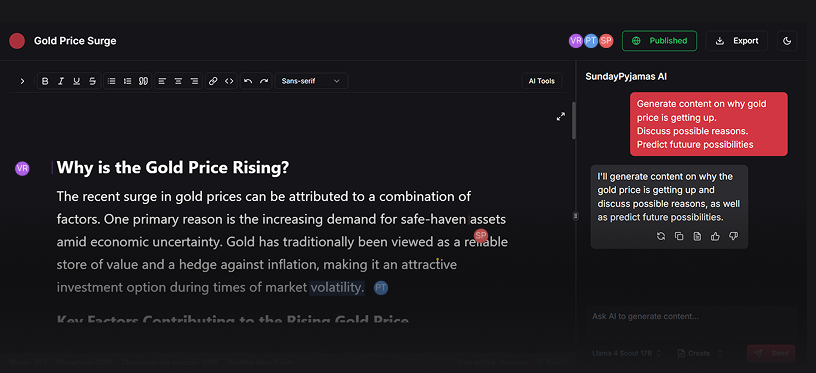Insert a code block
Image resolution: width=816 pixels, height=373 pixels.
229,81
